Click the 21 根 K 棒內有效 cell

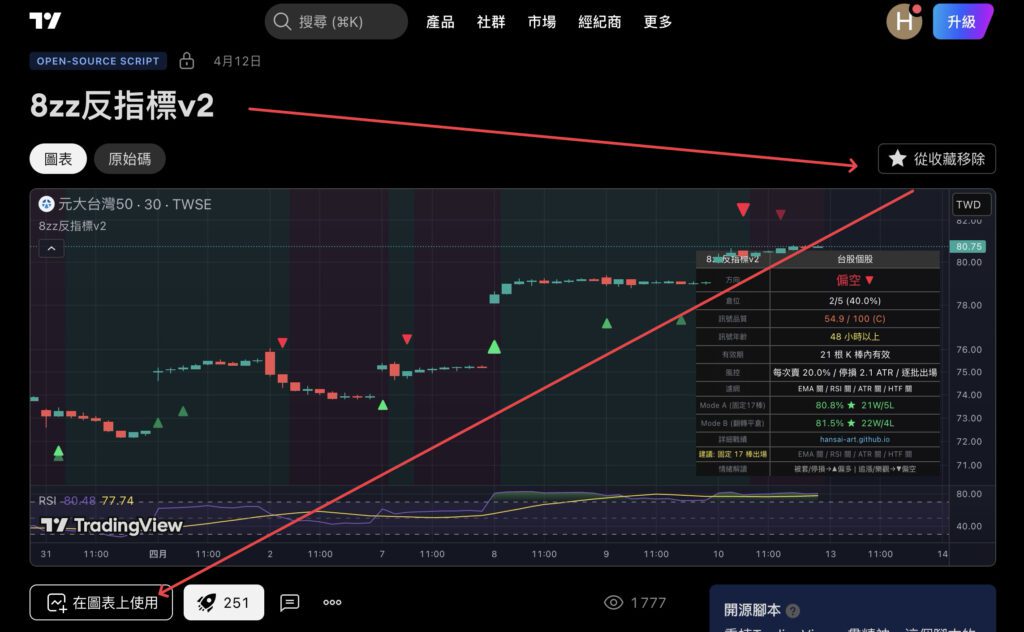coord(854,355)
